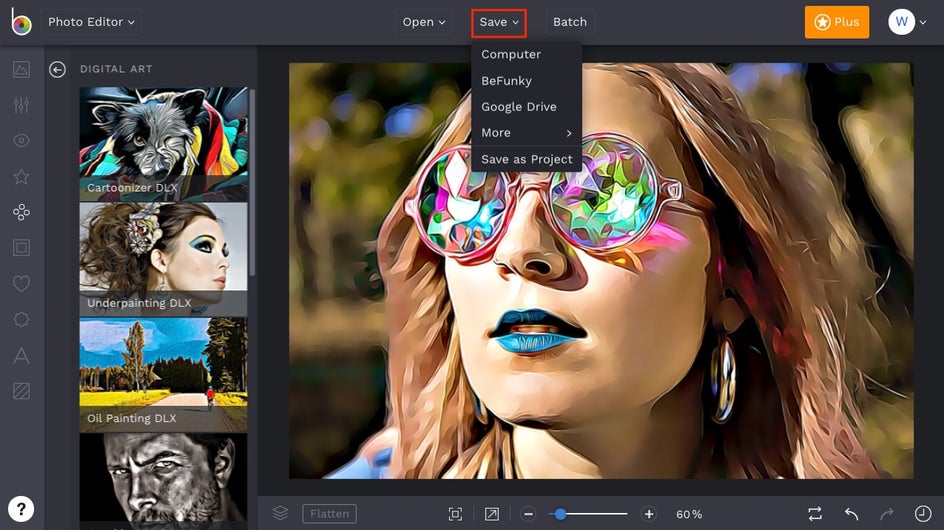Click the fit to screen icon
944x530 pixels.
tap(456, 514)
